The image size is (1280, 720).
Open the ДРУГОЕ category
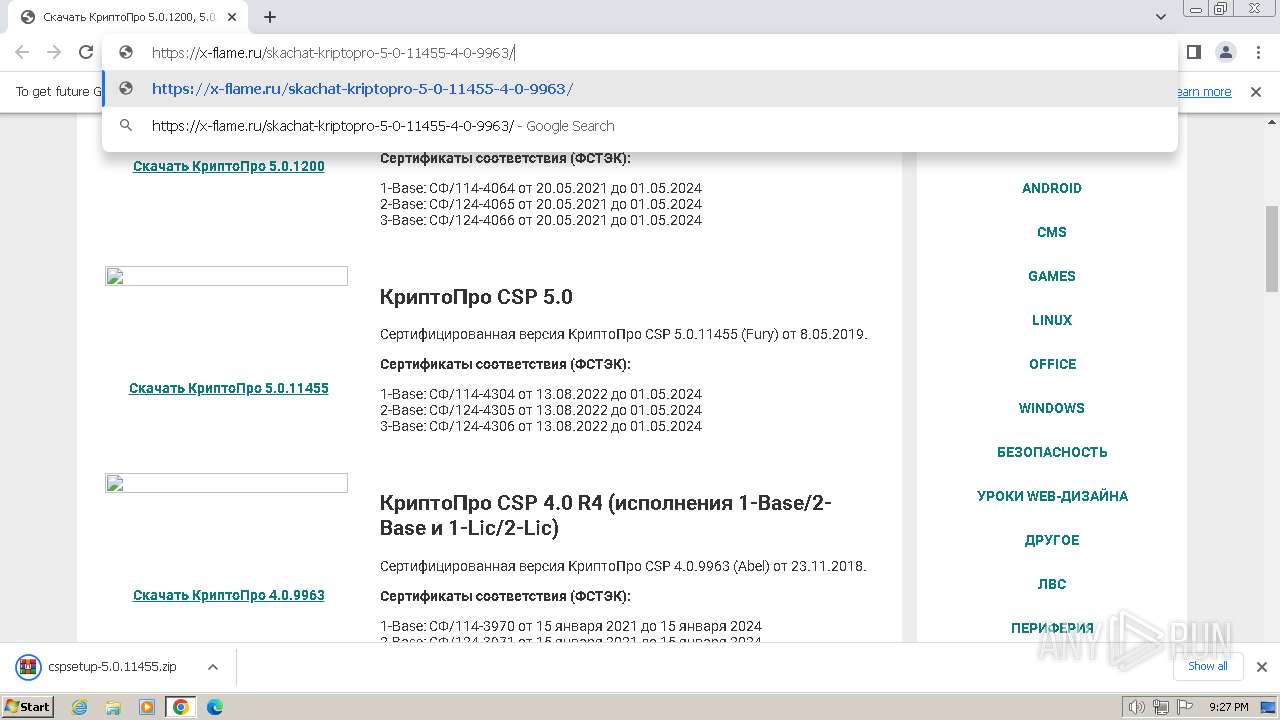[x=1052, y=540]
